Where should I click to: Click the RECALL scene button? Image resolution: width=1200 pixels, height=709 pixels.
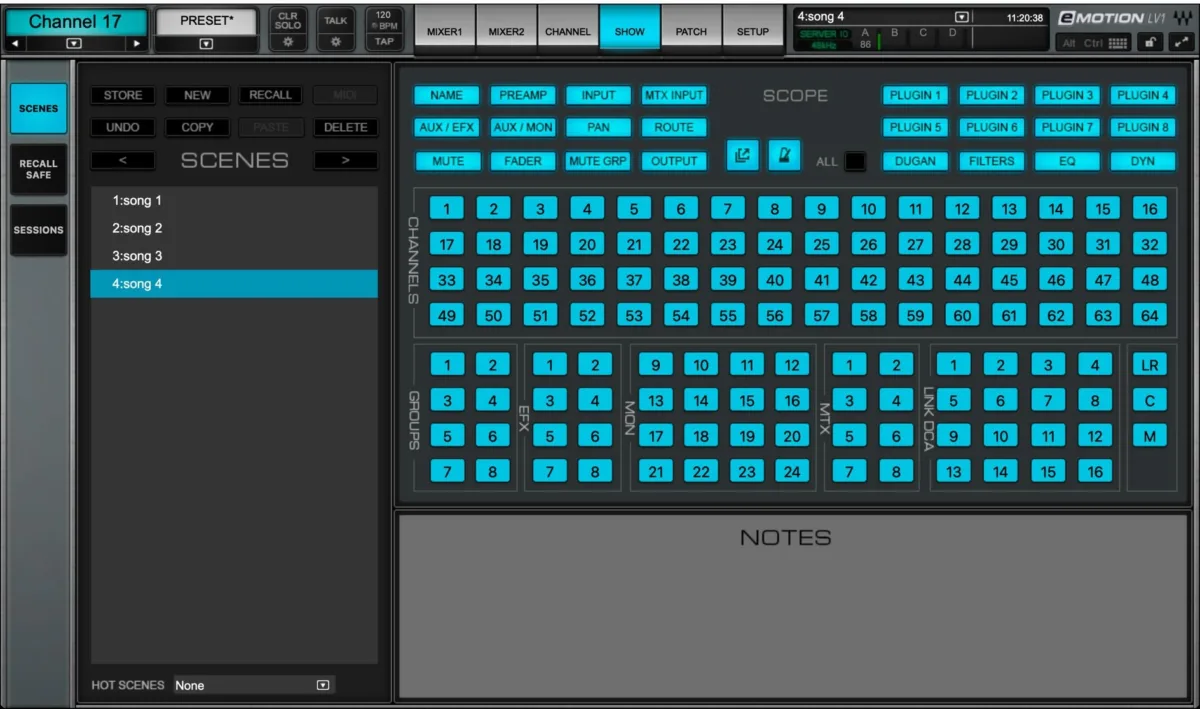point(270,95)
